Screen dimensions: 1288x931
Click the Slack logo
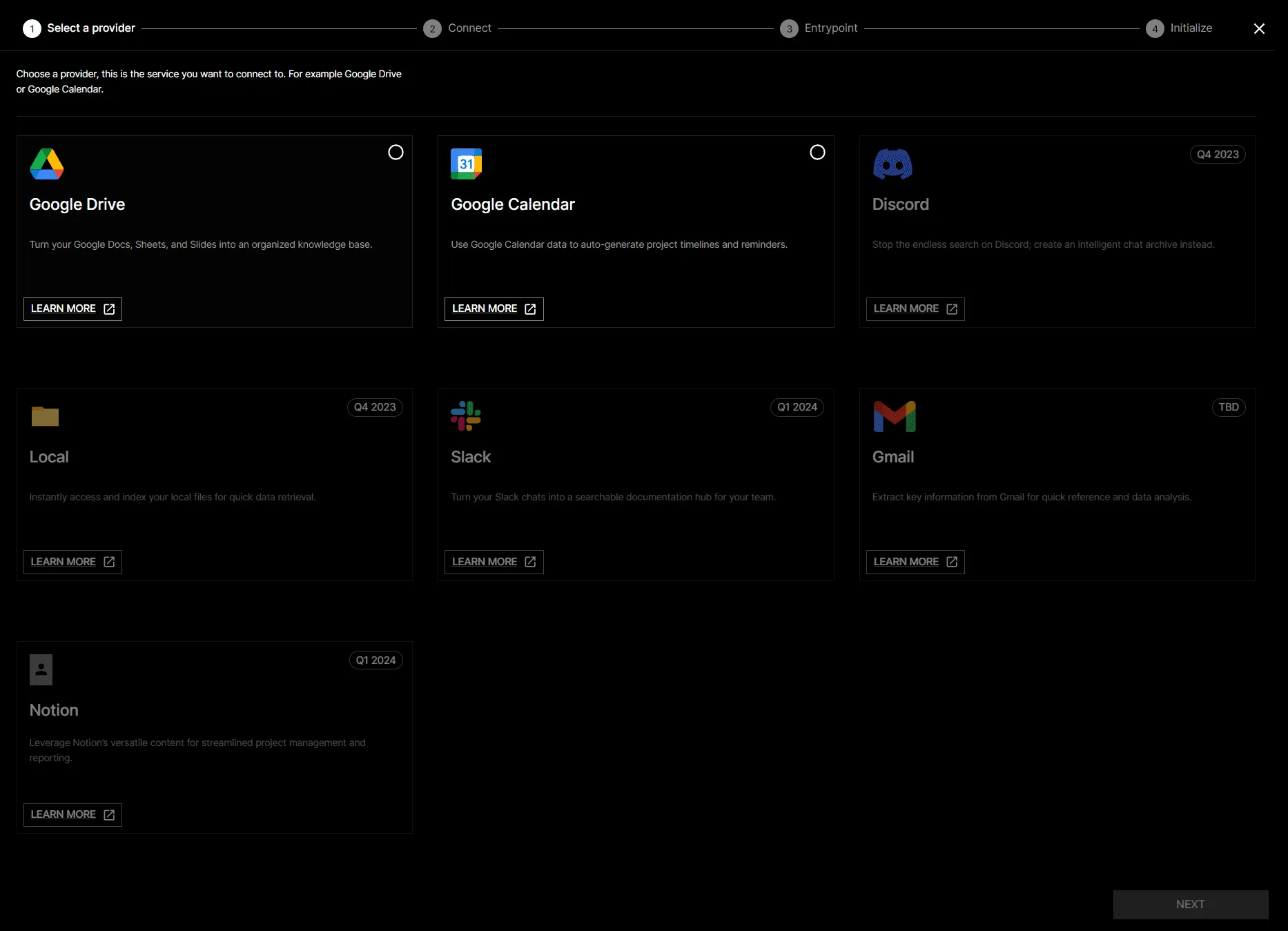pyautogui.click(x=465, y=415)
